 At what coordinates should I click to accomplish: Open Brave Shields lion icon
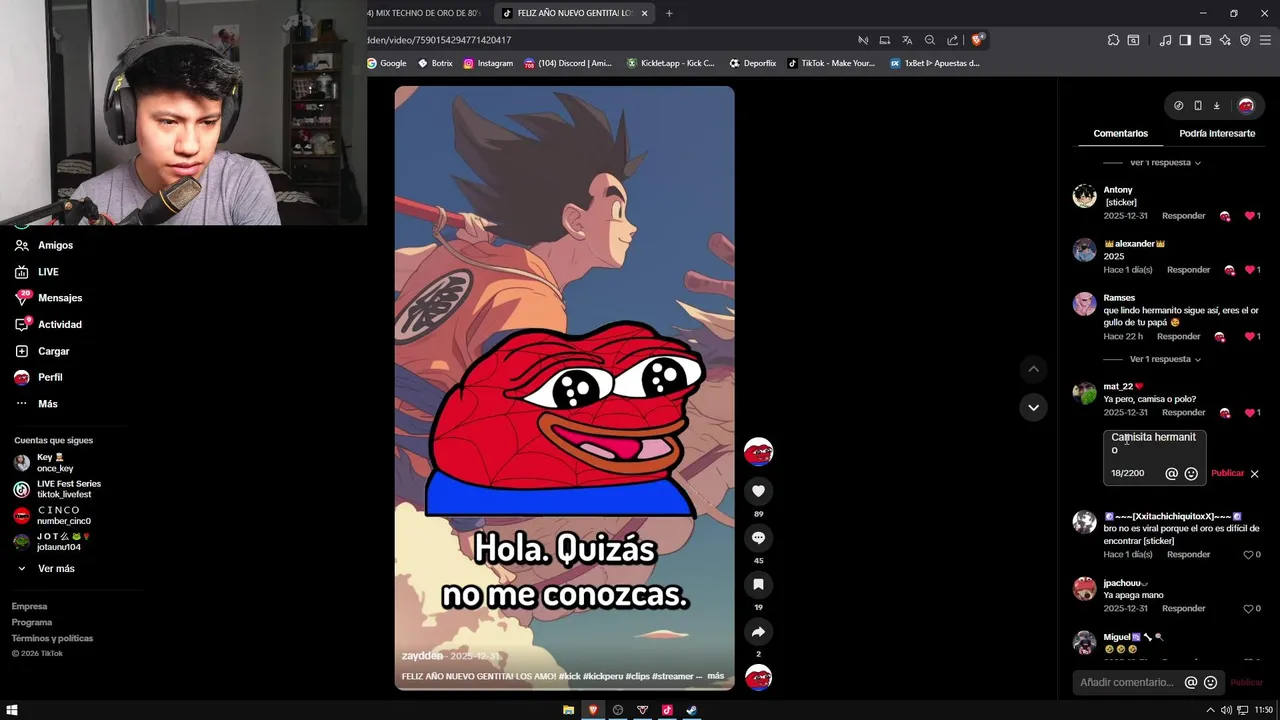click(978, 40)
